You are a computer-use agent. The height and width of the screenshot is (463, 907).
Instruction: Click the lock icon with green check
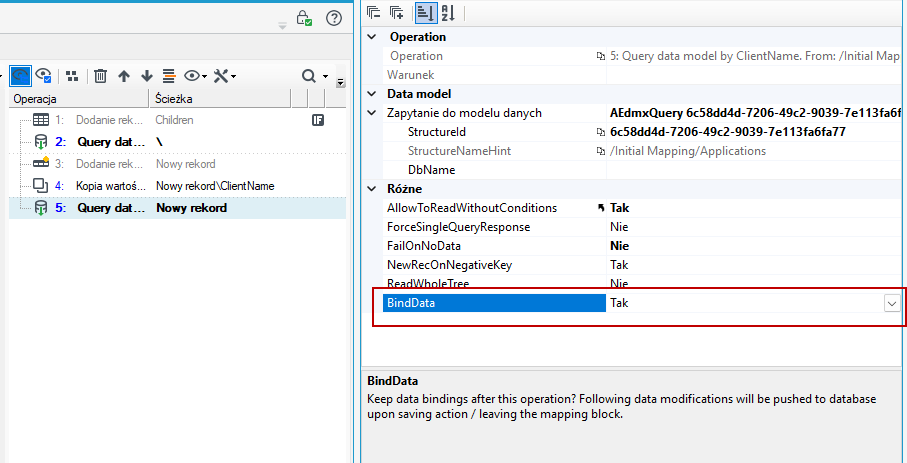[x=304, y=18]
